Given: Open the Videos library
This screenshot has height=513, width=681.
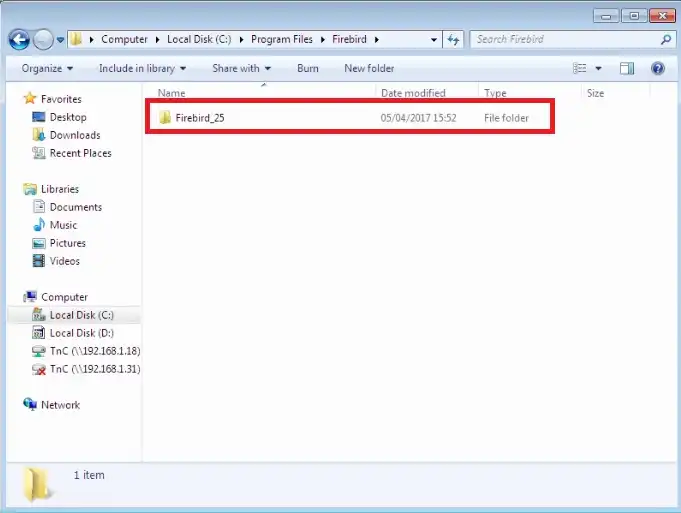Looking at the screenshot, I should [x=65, y=261].
